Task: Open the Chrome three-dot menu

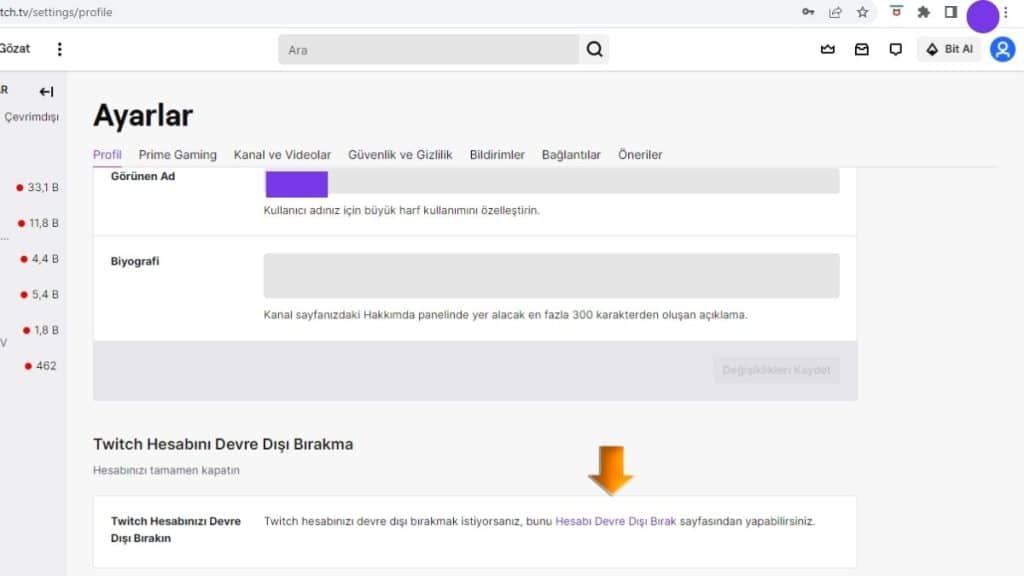Action: [1006, 12]
